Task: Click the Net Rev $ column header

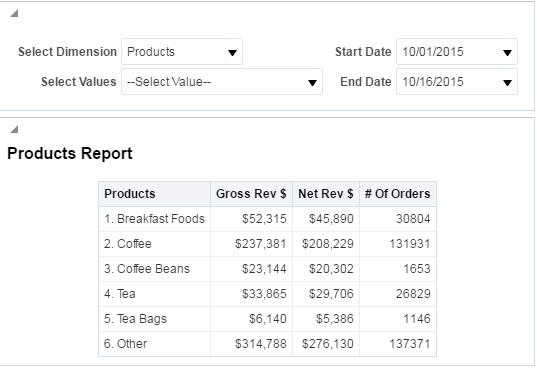Action: 326,194
